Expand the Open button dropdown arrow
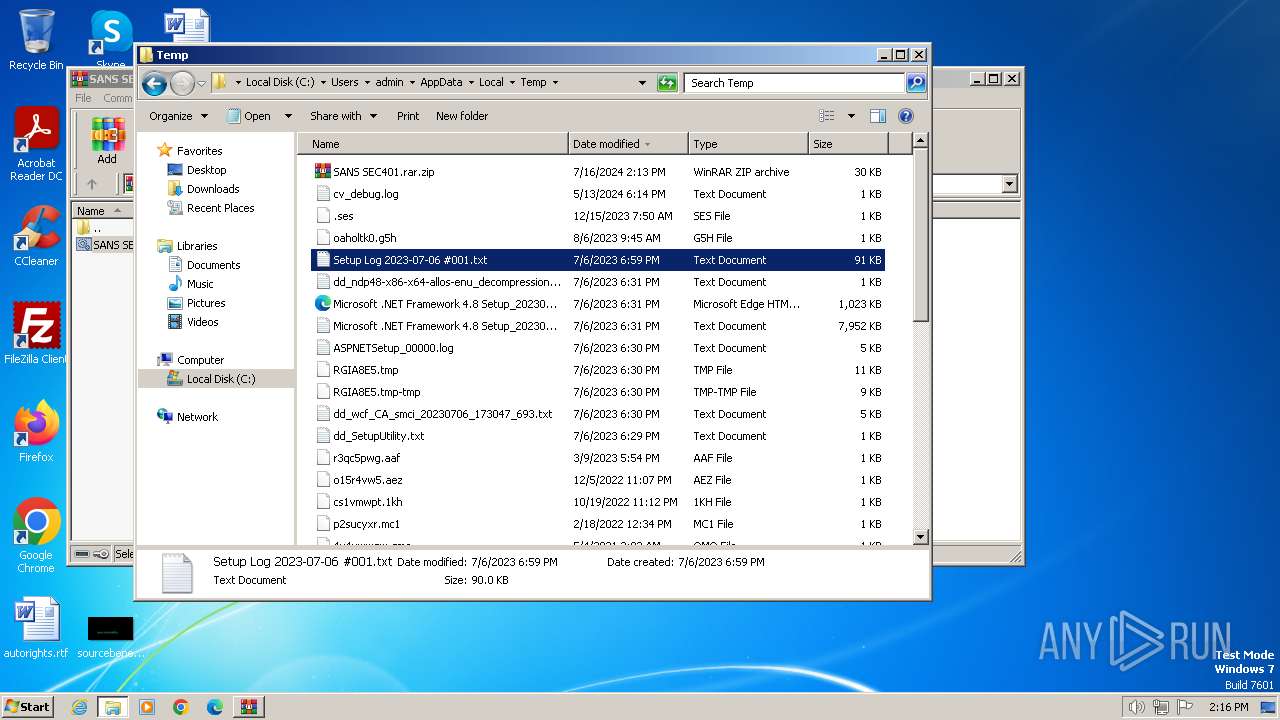The width and height of the screenshot is (1280, 720). (288, 116)
